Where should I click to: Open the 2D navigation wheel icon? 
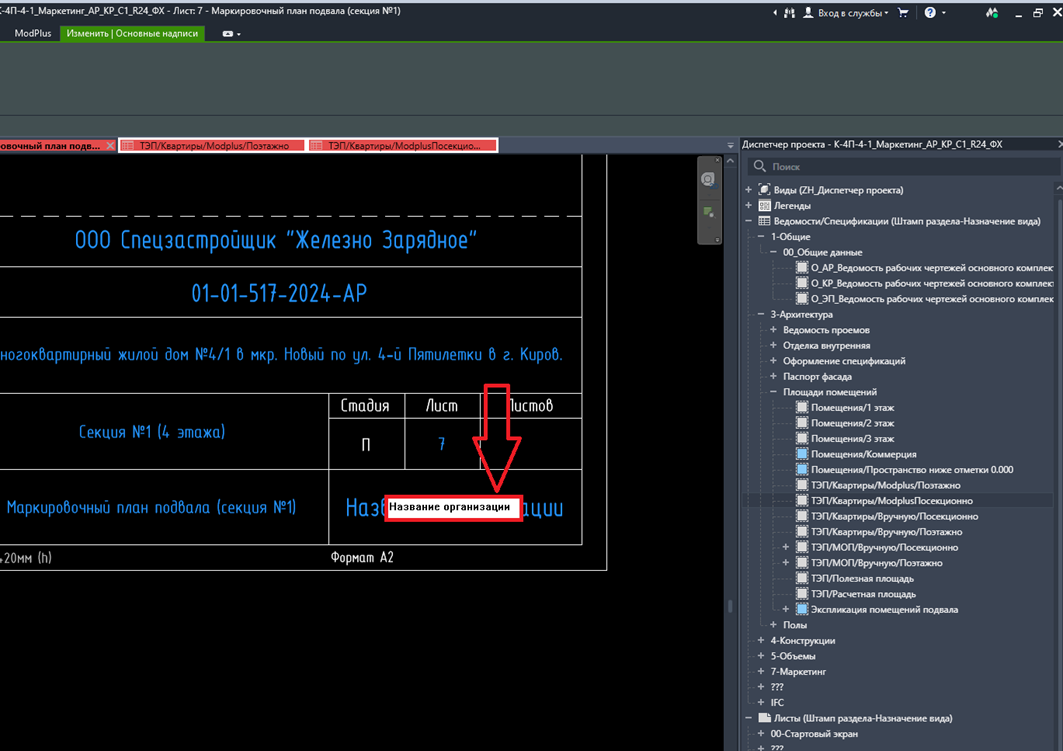click(x=708, y=179)
